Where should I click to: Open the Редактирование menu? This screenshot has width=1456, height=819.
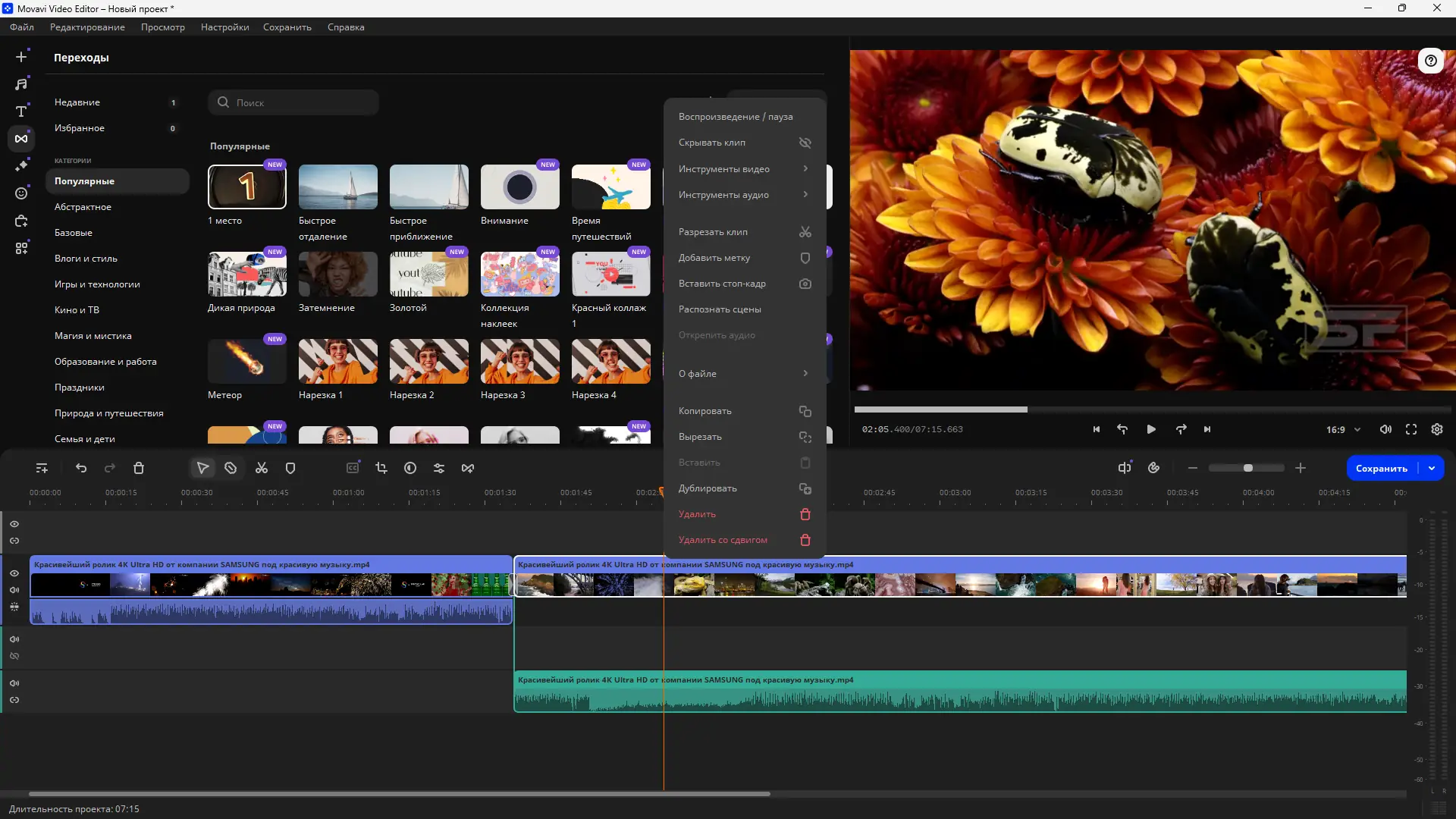pyautogui.click(x=87, y=27)
